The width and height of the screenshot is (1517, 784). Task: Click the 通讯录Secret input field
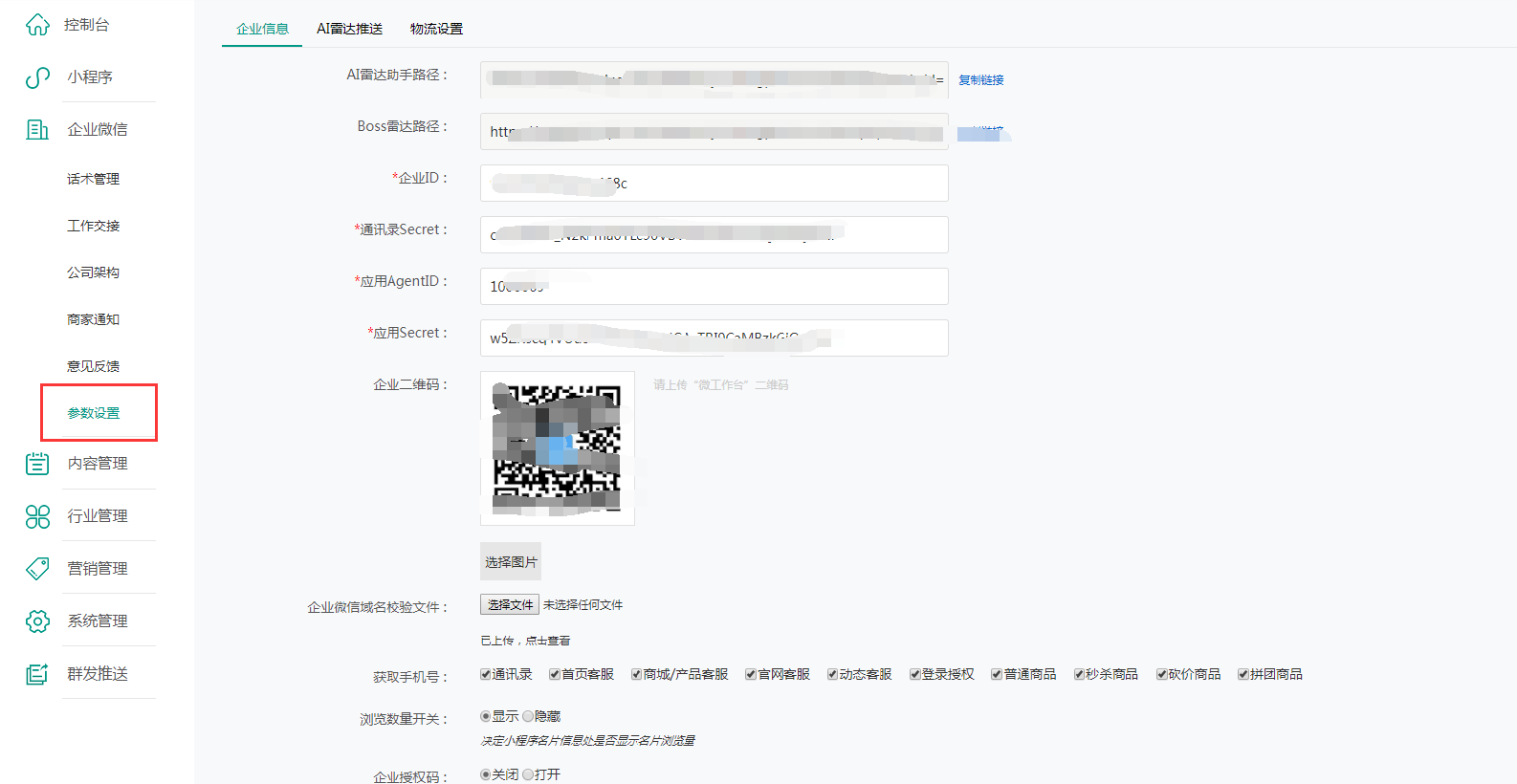(x=715, y=234)
